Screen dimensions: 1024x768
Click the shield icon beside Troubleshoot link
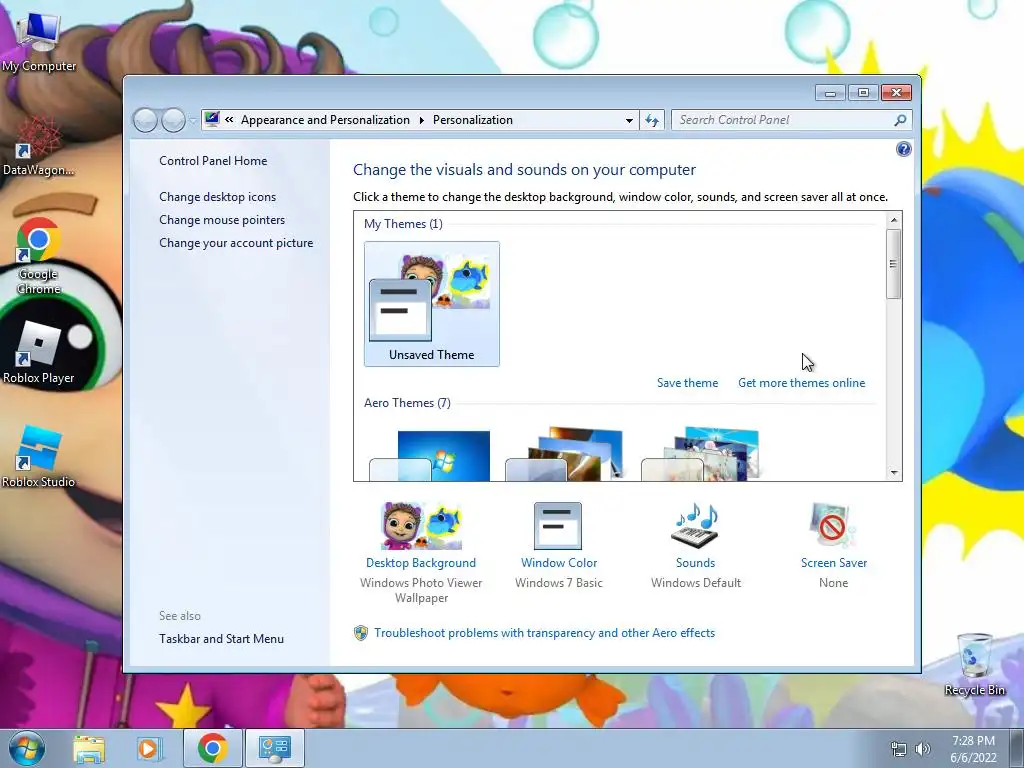click(x=360, y=633)
